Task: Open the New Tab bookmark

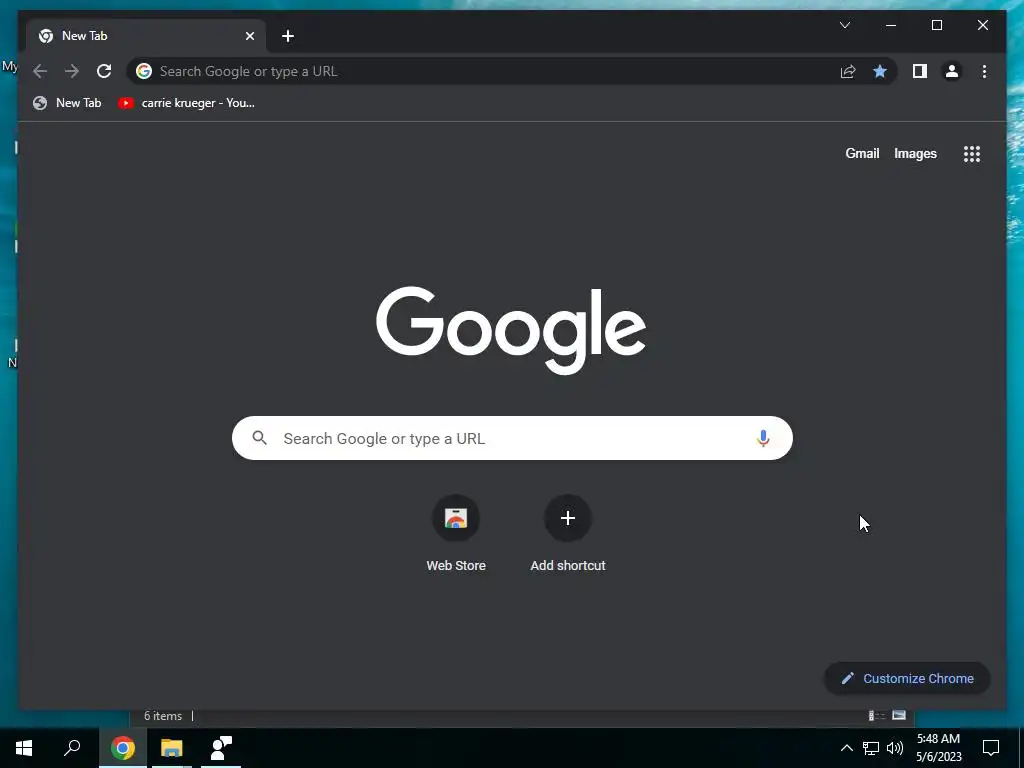Action: pyautogui.click(x=67, y=103)
